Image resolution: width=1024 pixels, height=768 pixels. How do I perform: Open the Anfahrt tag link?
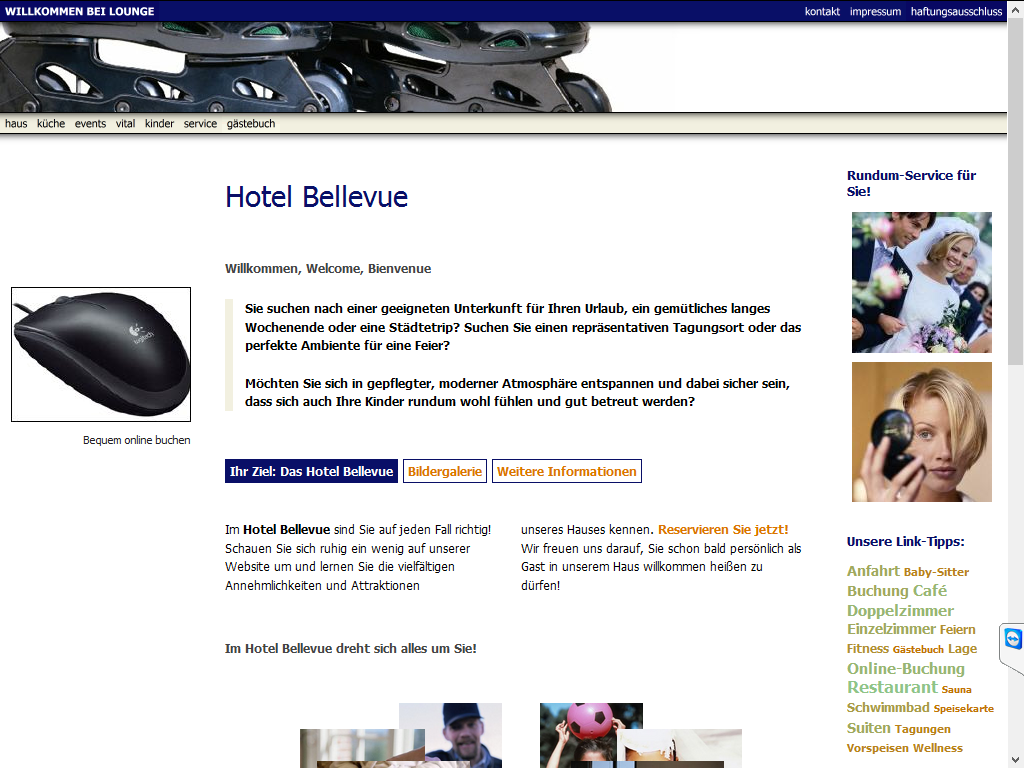pyautogui.click(x=873, y=571)
